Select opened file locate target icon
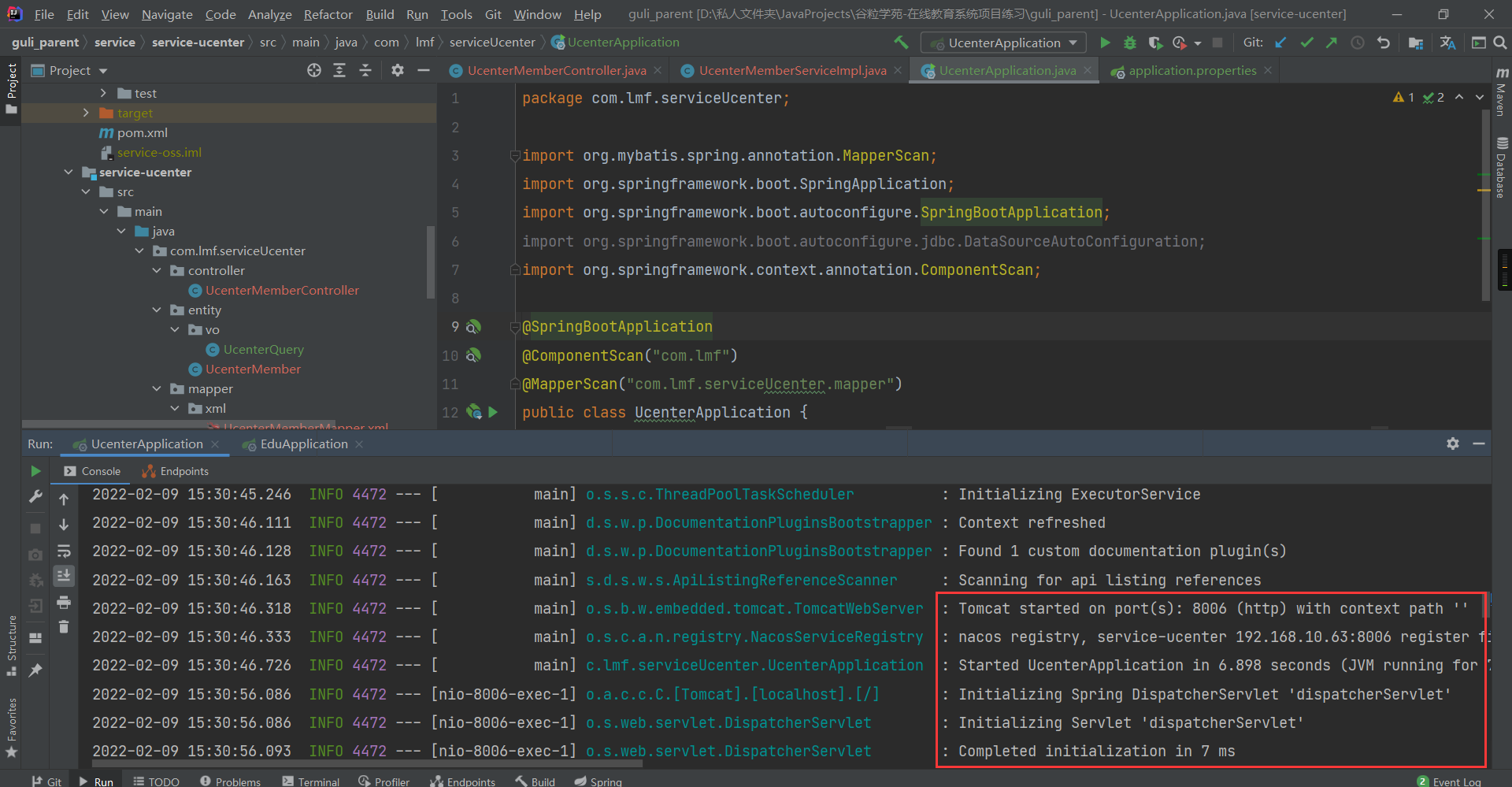The image size is (1512, 787). pyautogui.click(x=314, y=70)
